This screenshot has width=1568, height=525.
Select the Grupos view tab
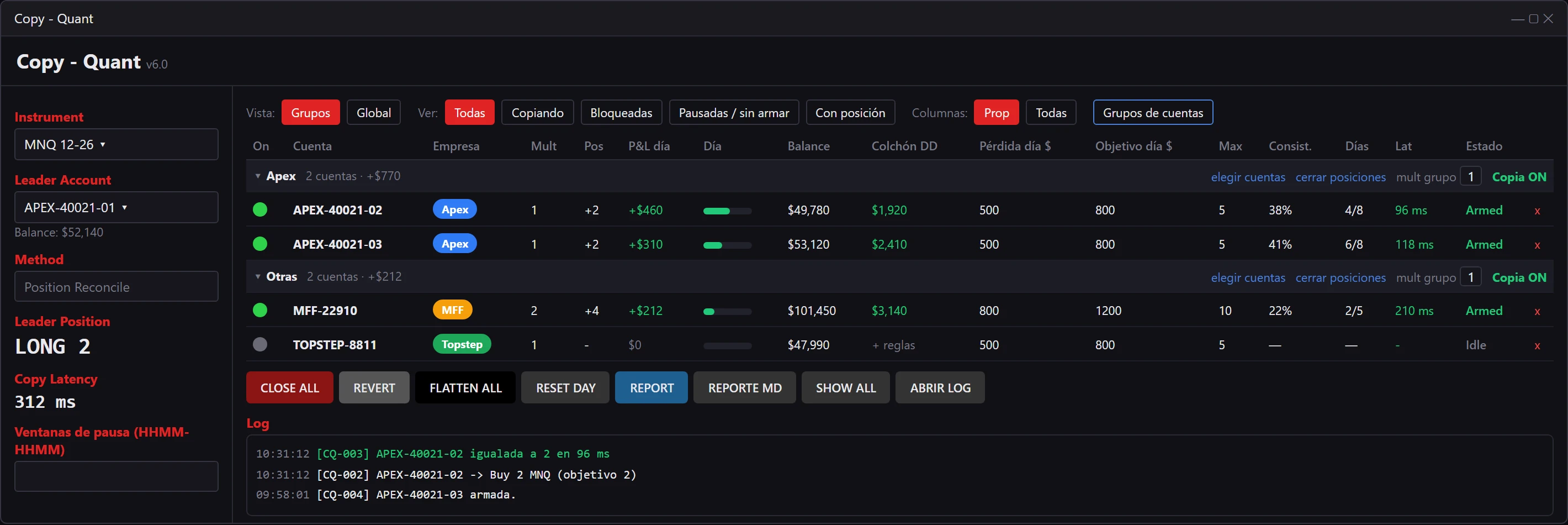[x=310, y=112]
